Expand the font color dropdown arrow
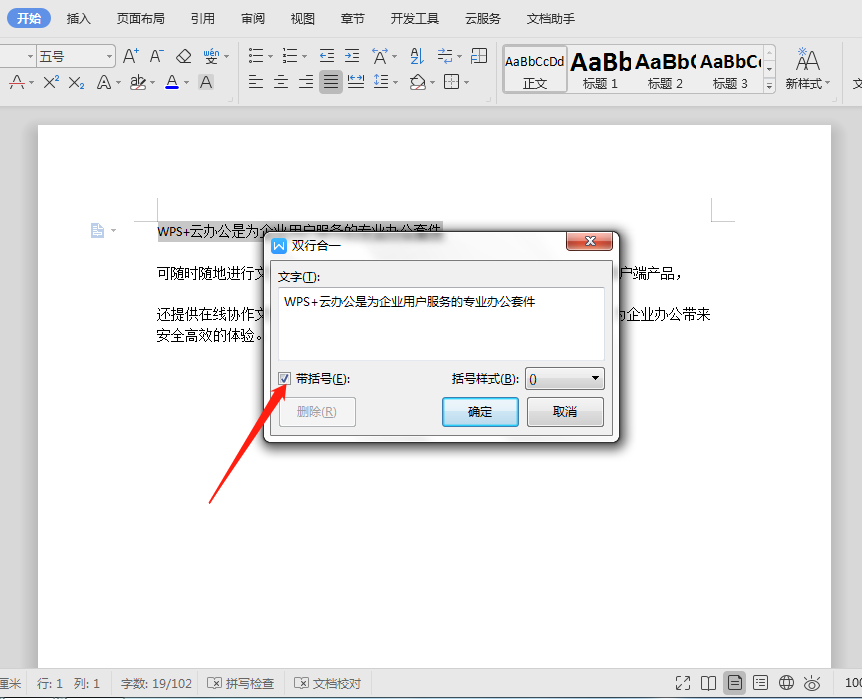Viewport: 862px width, 699px height. (x=186, y=83)
